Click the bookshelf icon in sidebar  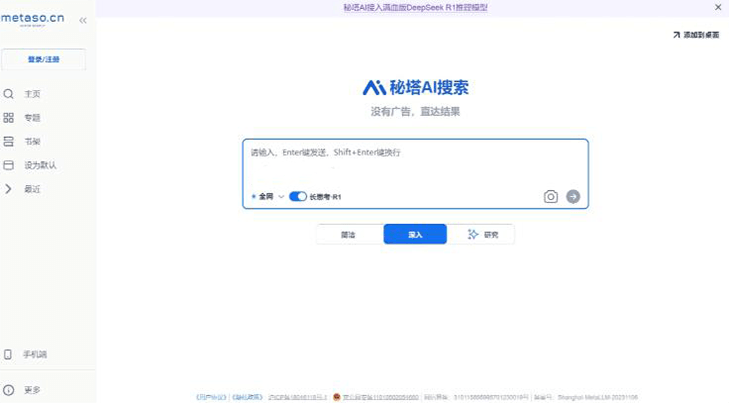(x=8, y=142)
